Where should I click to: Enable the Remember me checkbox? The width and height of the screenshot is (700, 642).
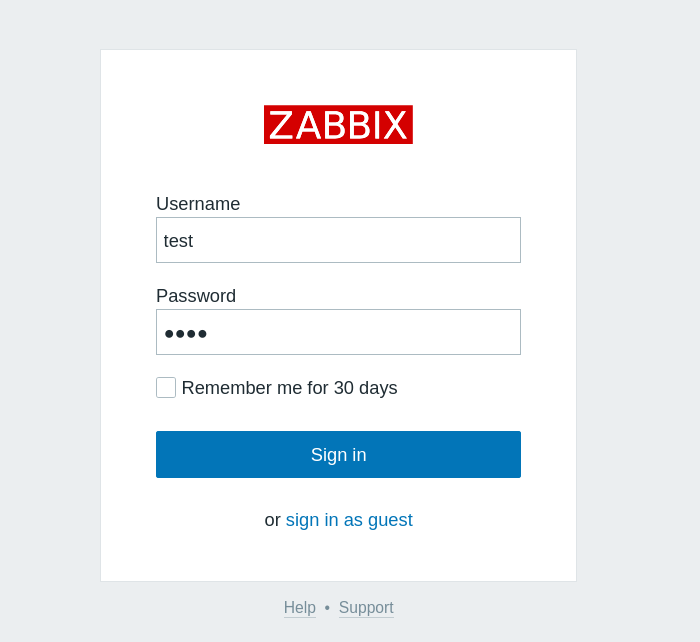166,388
